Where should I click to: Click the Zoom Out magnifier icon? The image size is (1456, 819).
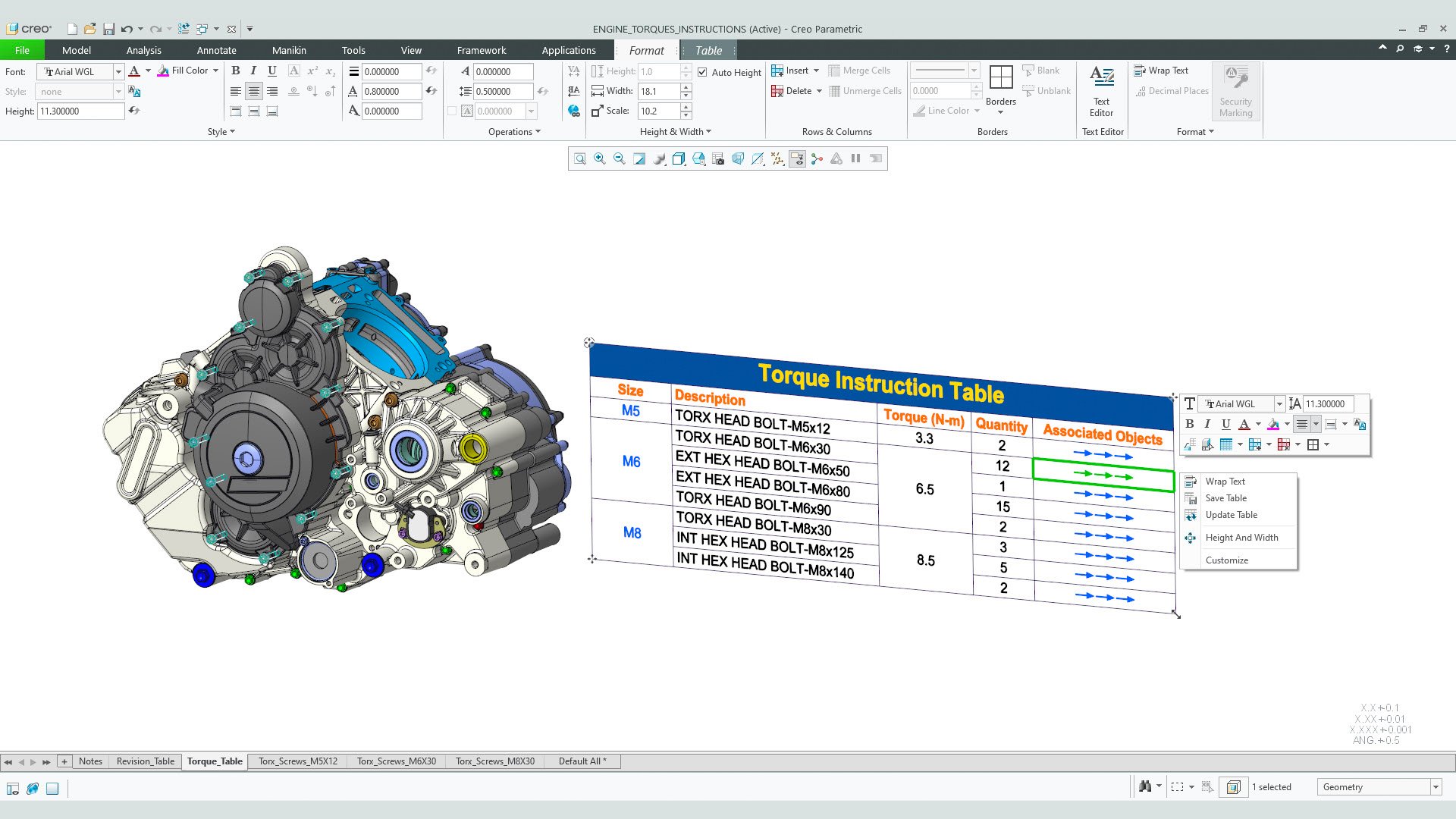tap(620, 158)
